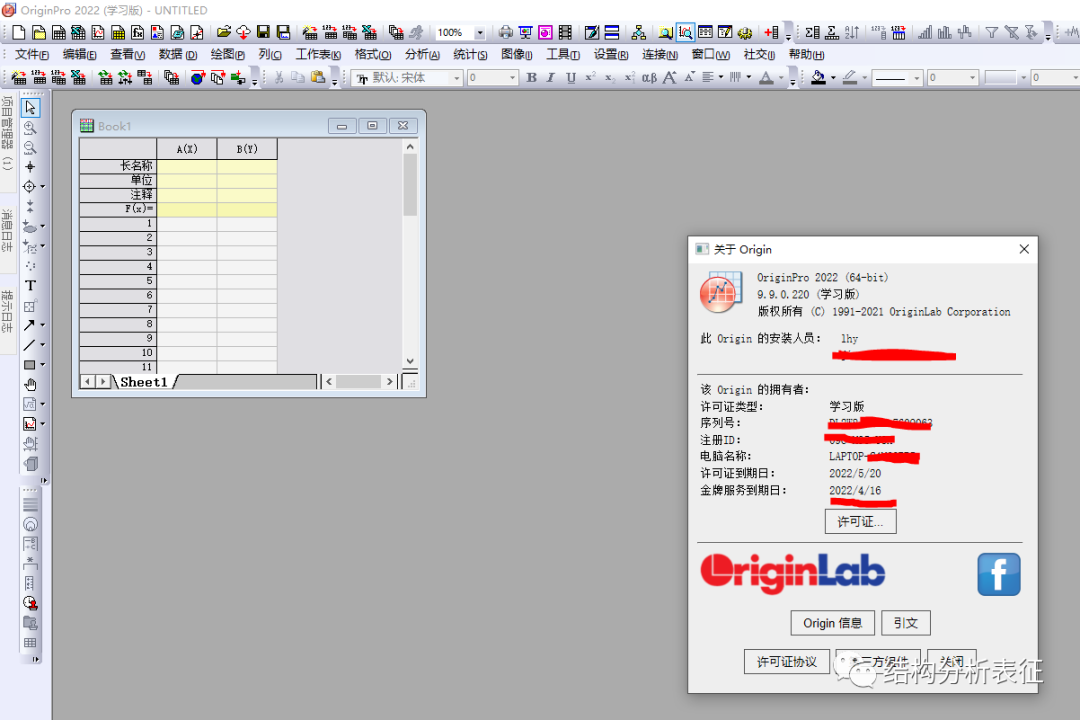
Task: Select the Pan hand tool
Action: (x=30, y=384)
